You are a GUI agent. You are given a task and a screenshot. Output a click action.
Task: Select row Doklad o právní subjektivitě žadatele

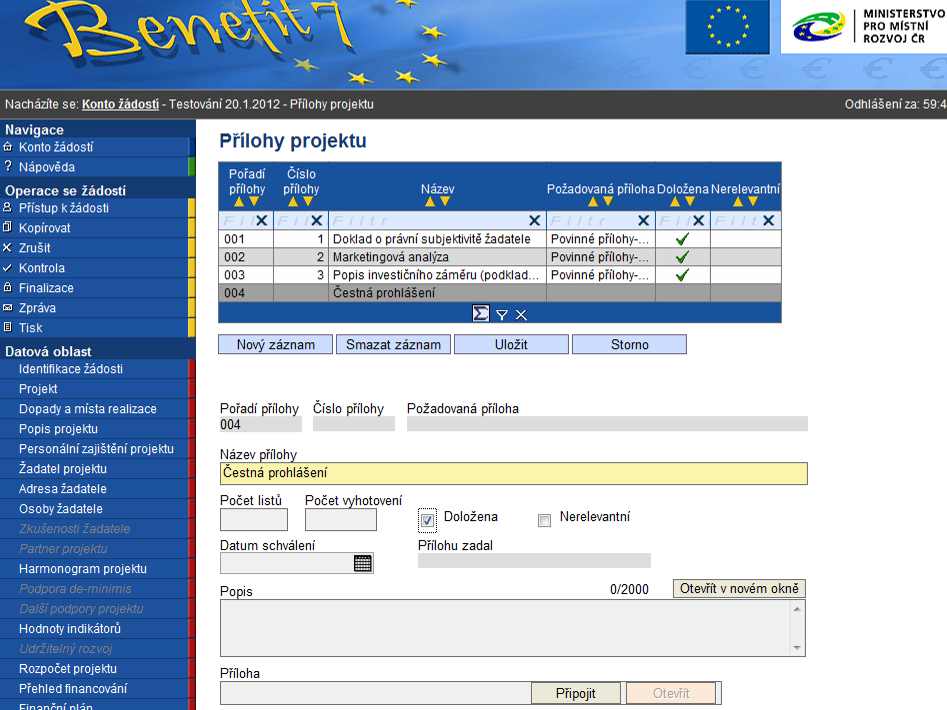(x=499, y=239)
